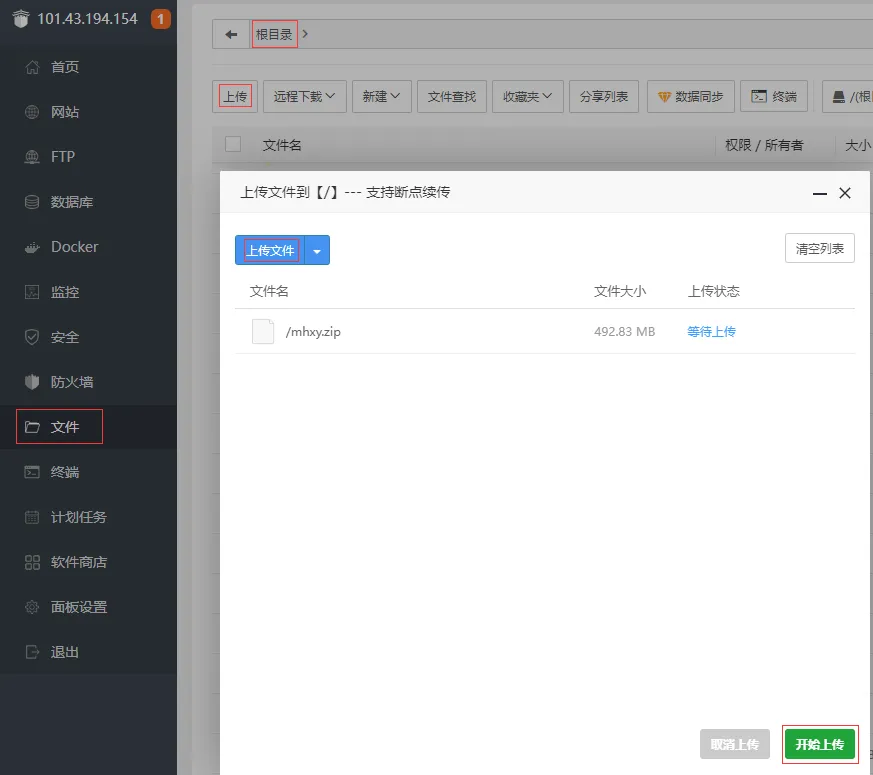
Task: Select 网站 in the sidebar menu
Action: [x=65, y=112]
